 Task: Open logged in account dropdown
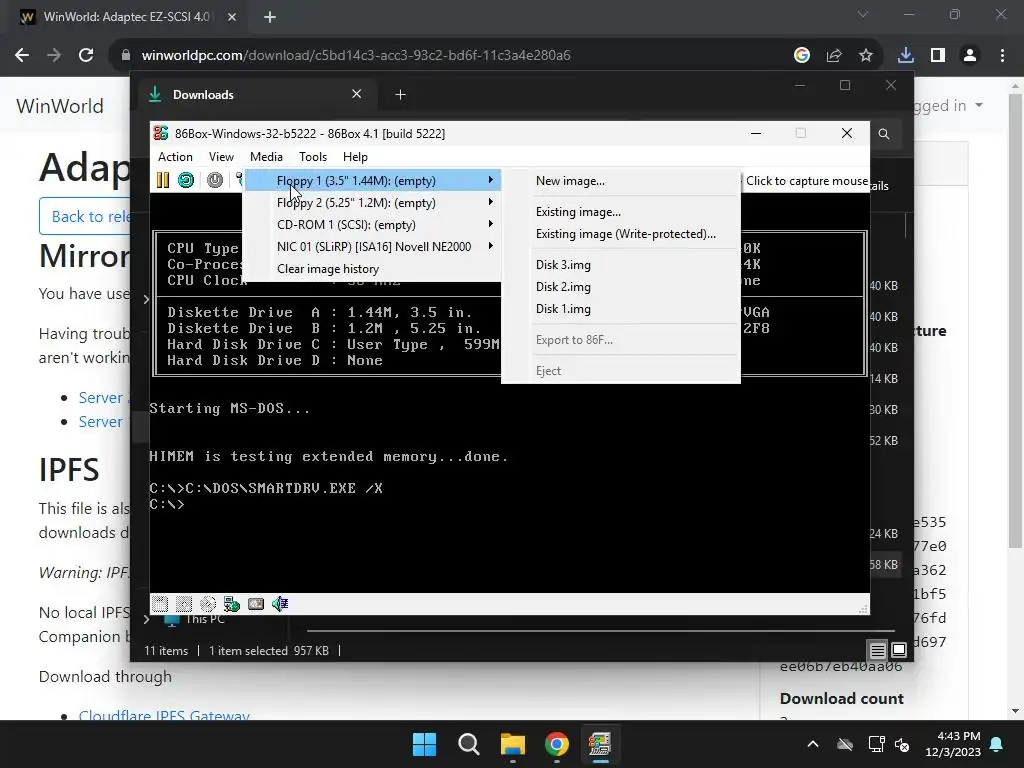949,105
